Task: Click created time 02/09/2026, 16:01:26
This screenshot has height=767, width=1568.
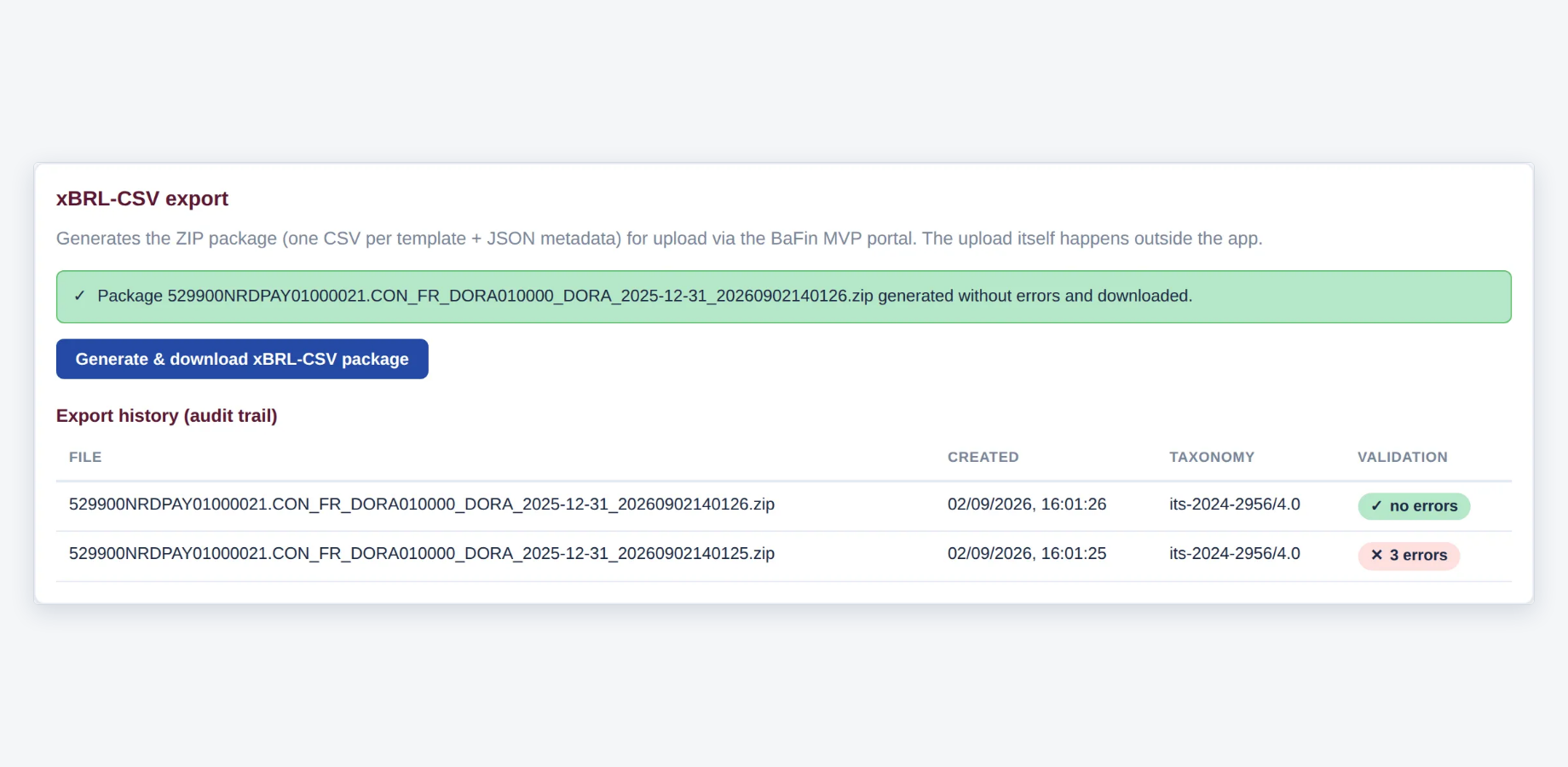Action: click(1027, 504)
